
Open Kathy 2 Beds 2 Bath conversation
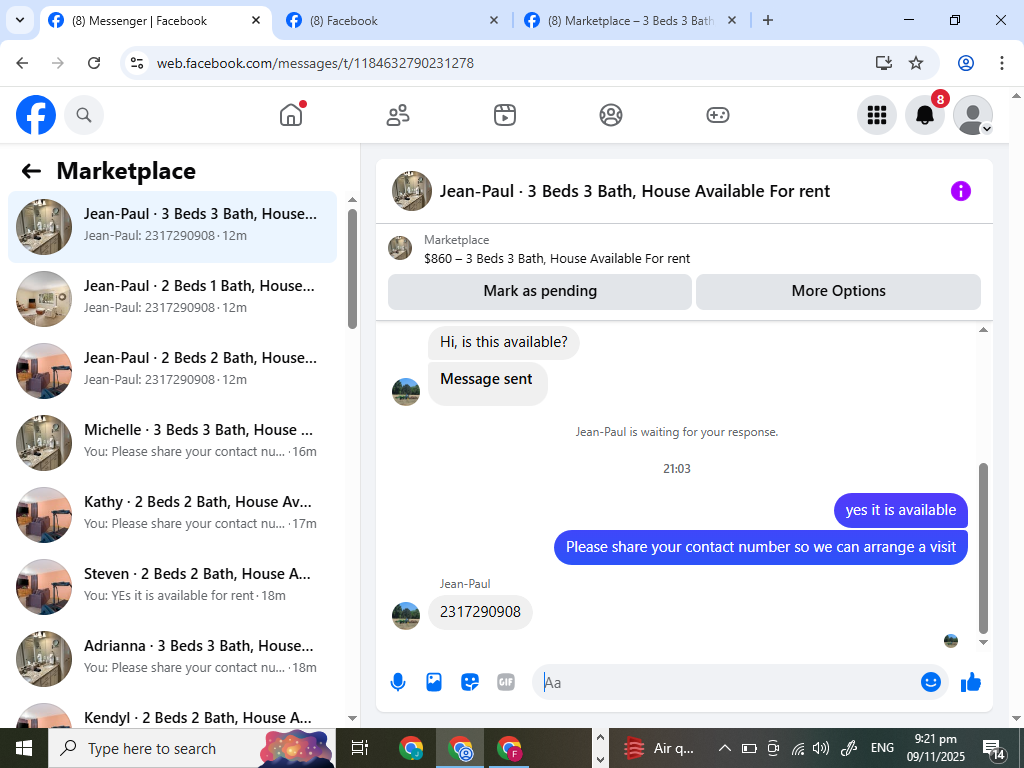click(172, 515)
